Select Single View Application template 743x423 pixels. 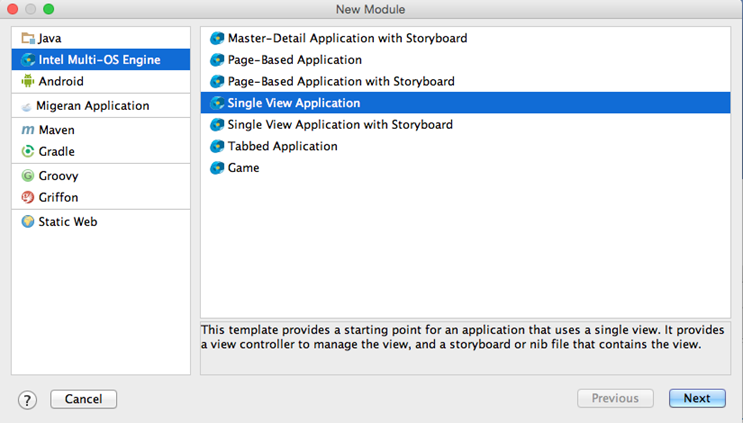click(x=465, y=103)
